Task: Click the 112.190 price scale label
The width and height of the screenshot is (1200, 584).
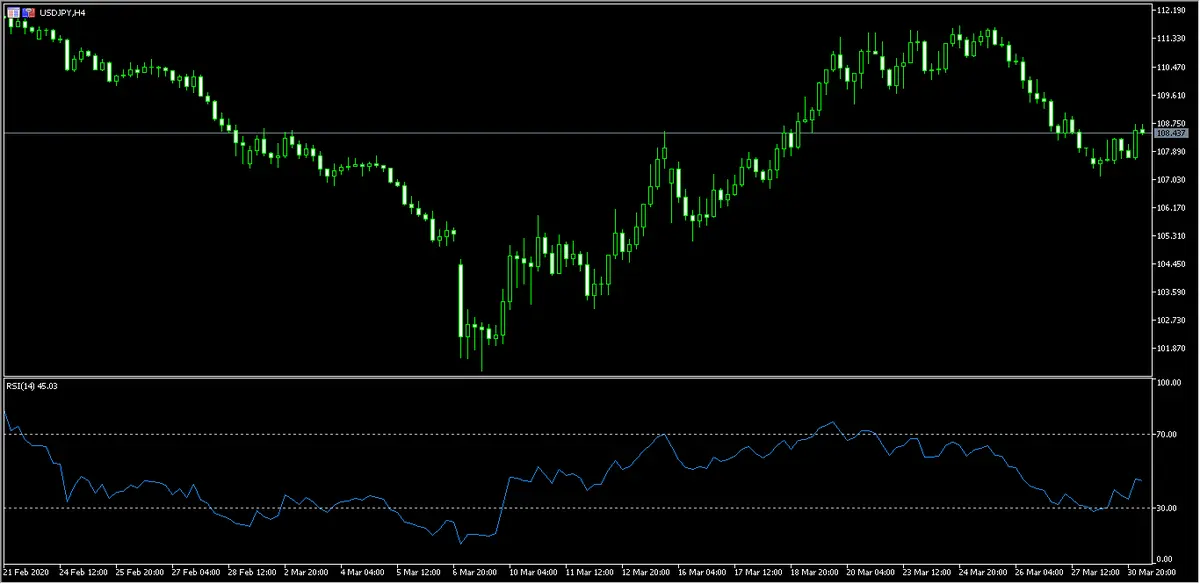Action: (x=1170, y=10)
